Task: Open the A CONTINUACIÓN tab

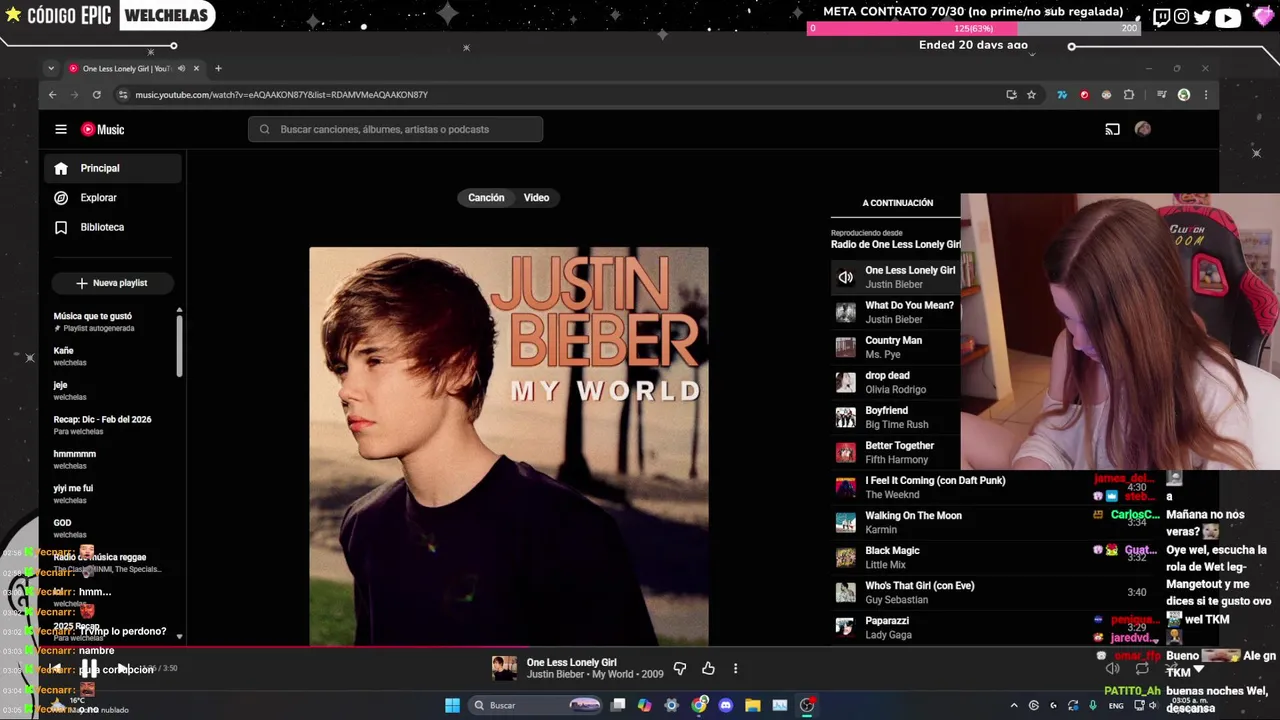Action: click(898, 203)
